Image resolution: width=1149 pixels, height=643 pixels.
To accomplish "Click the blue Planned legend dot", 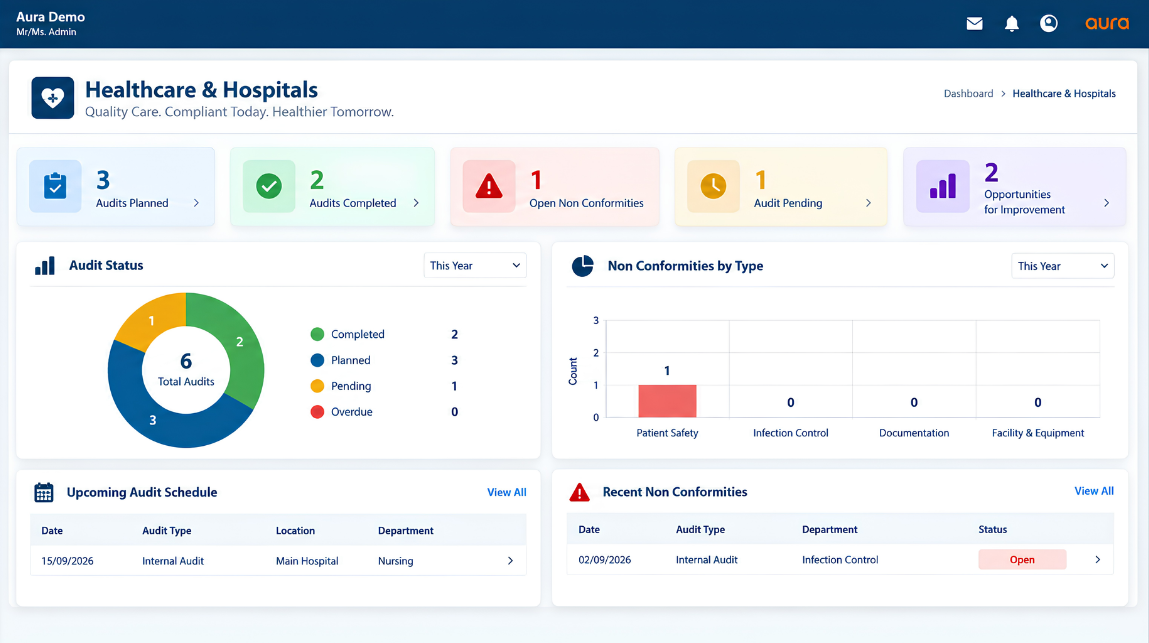I will (x=317, y=360).
